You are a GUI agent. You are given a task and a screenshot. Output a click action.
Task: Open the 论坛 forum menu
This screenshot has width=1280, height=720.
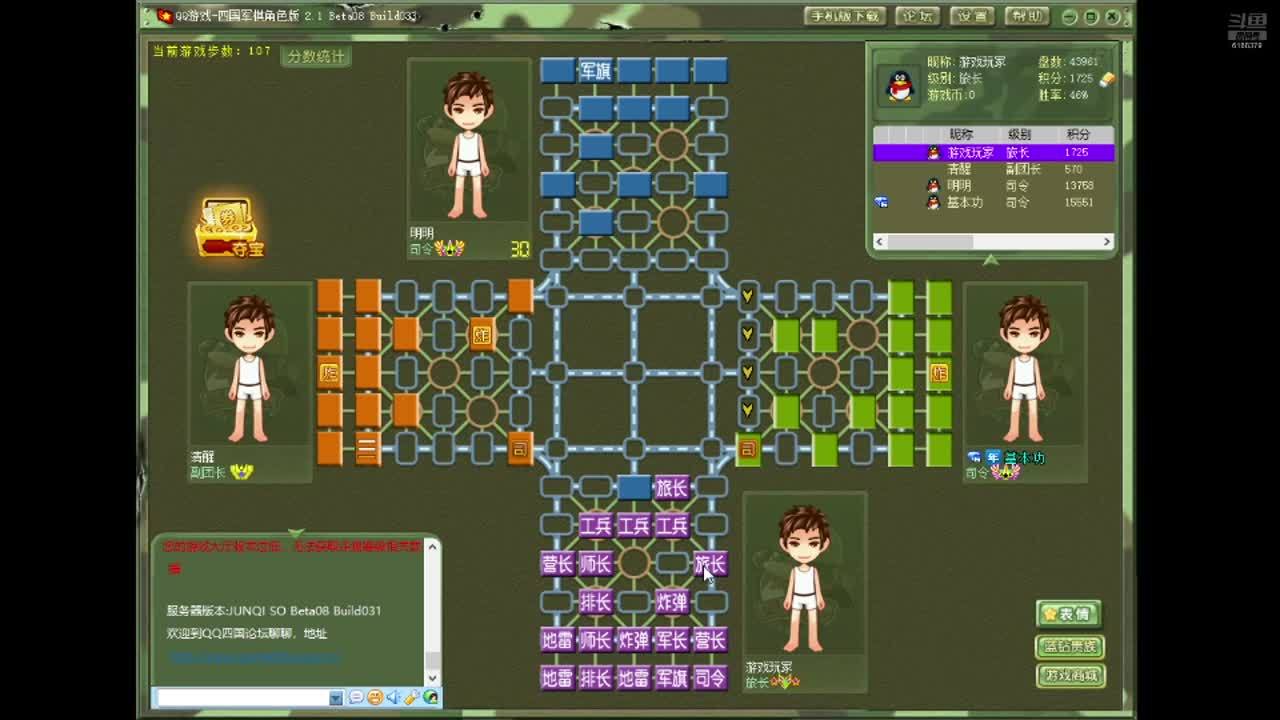pyautogui.click(x=917, y=16)
